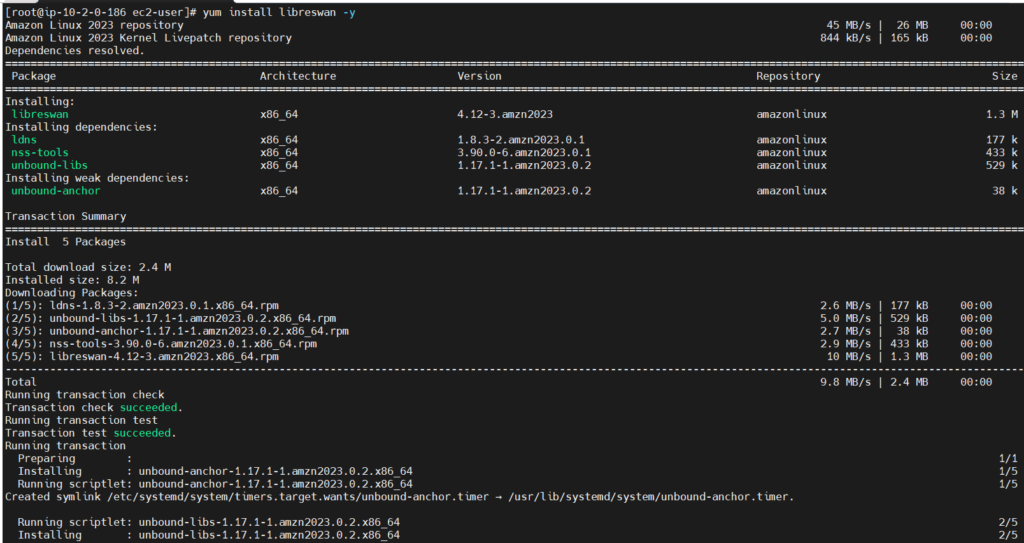Image resolution: width=1024 pixels, height=543 pixels.
Task: Click the 'Downloading Packages:' line
Action: [72, 293]
